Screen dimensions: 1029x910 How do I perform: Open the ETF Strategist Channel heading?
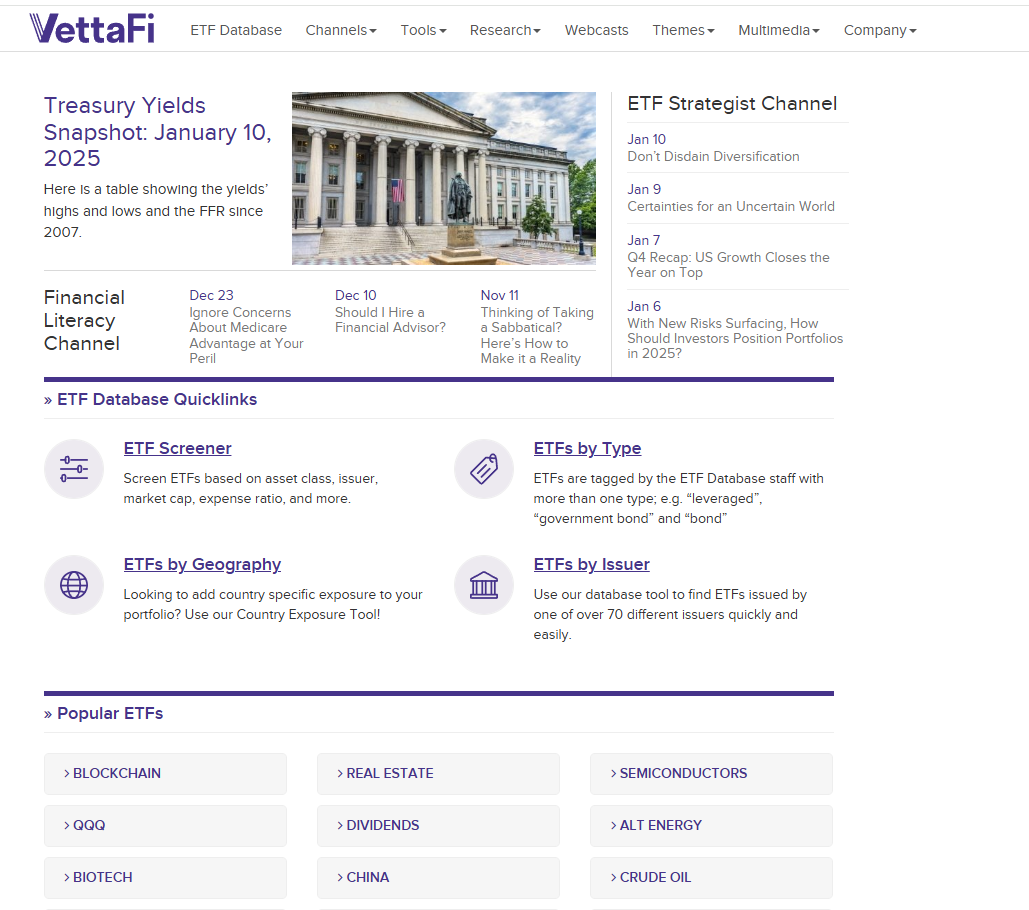tap(732, 104)
